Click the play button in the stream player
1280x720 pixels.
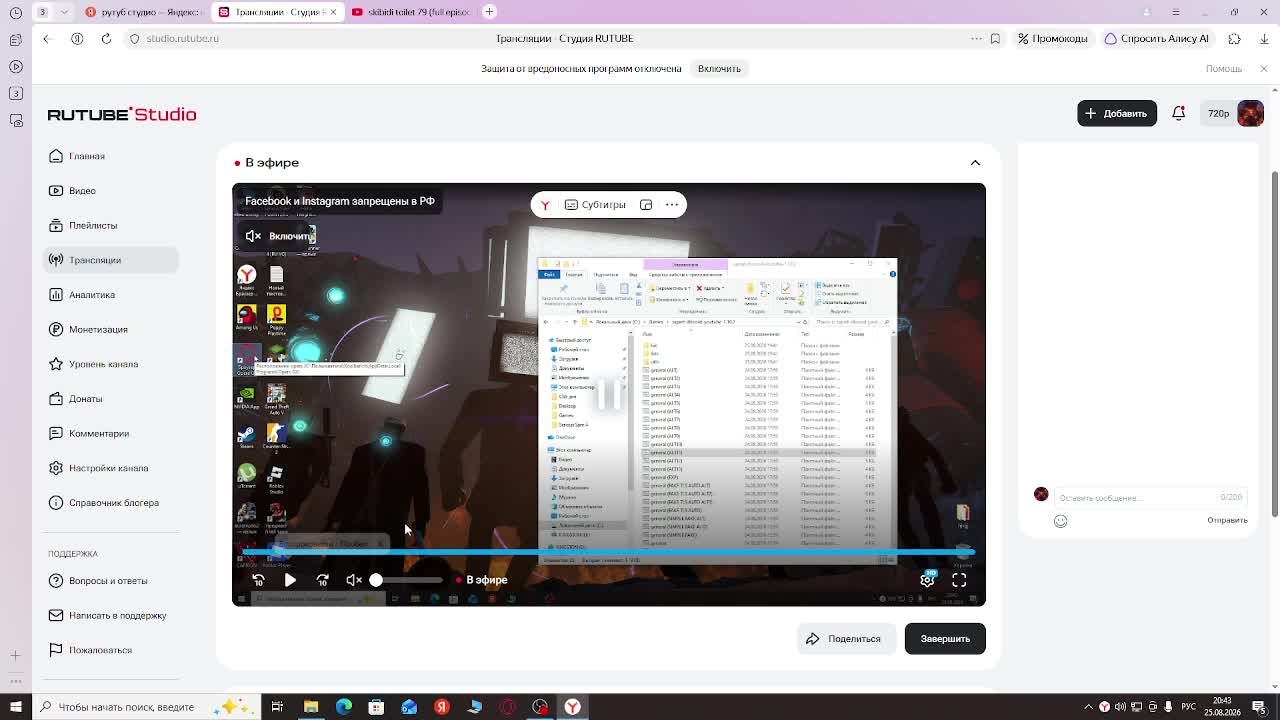coord(290,580)
